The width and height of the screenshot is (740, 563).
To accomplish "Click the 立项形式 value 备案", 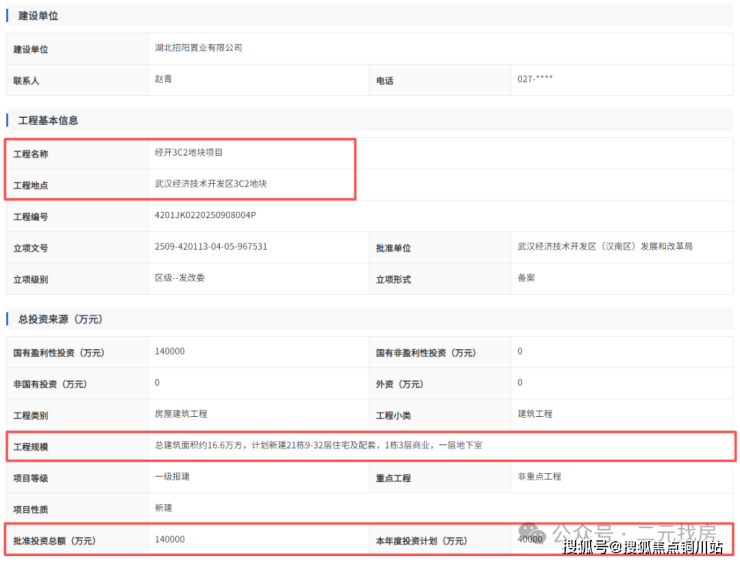I will [x=526, y=277].
